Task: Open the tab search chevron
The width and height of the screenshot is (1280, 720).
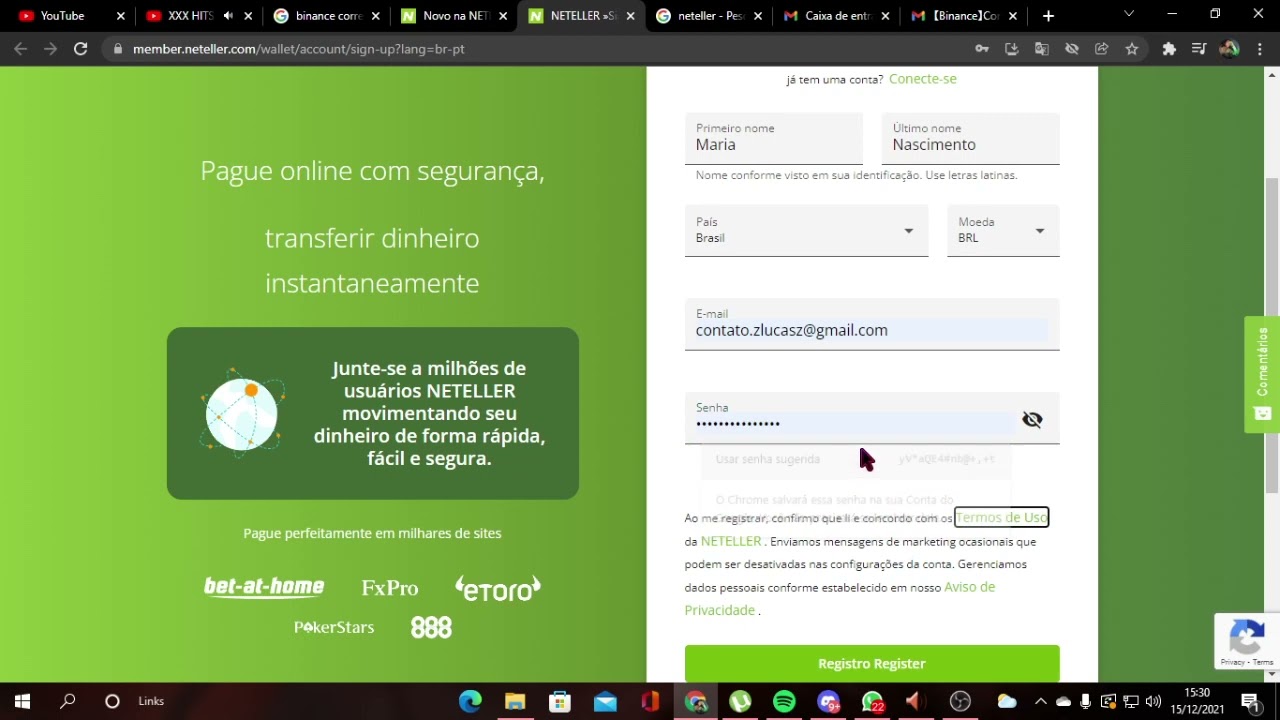Action: (1129, 15)
